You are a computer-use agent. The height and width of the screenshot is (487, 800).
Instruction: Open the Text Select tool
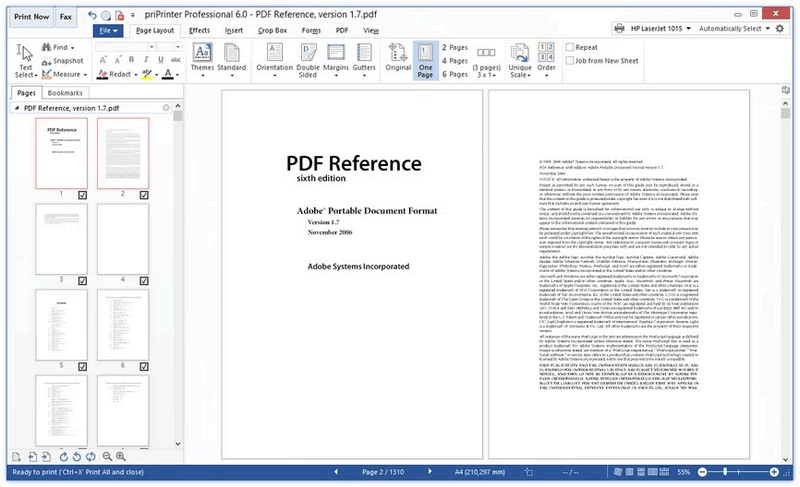point(25,61)
